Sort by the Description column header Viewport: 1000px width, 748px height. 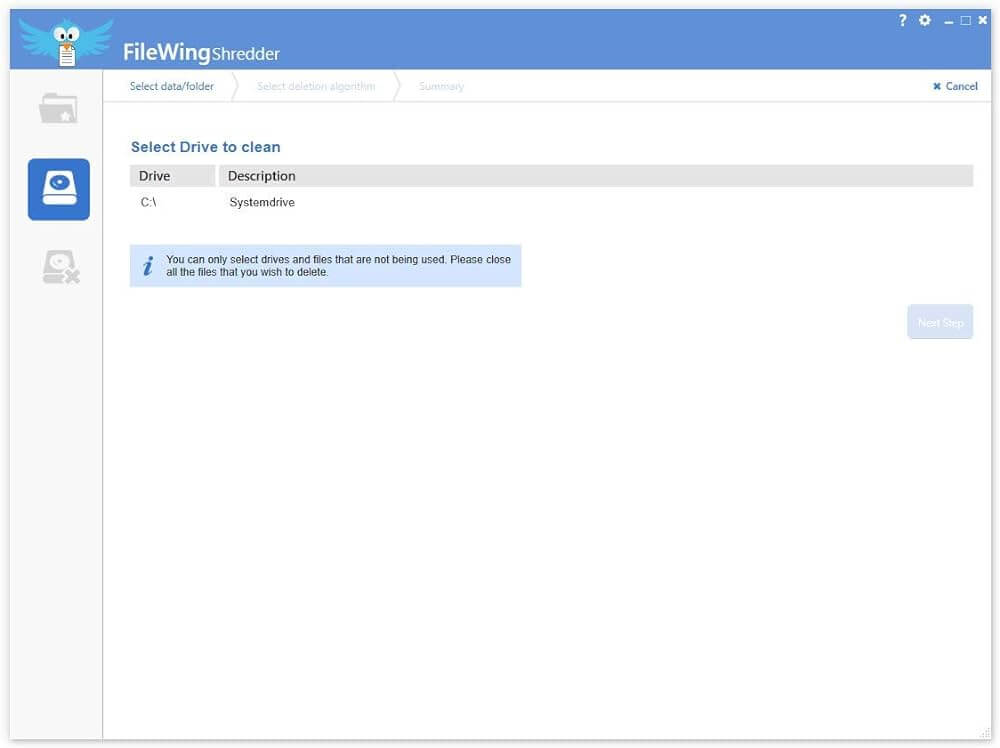coord(262,176)
